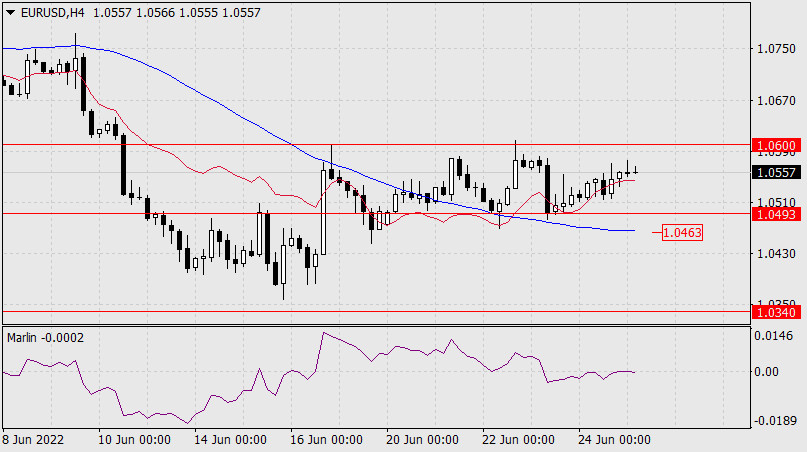
Task: Select the 10 Jun 00:00 time label
Action: [x=134, y=440]
